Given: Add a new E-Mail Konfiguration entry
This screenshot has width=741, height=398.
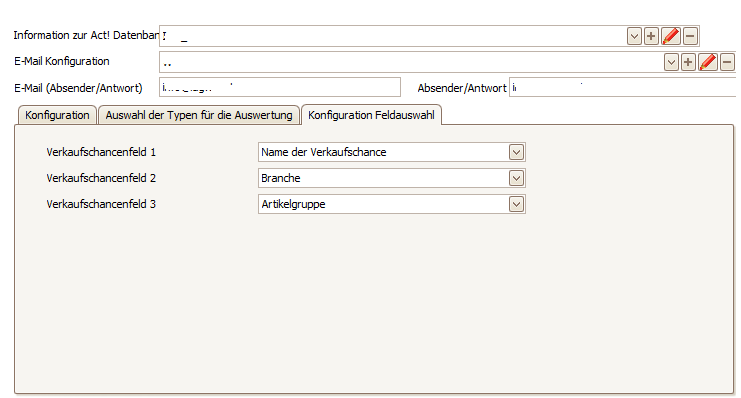Looking at the screenshot, I should (x=688, y=62).
